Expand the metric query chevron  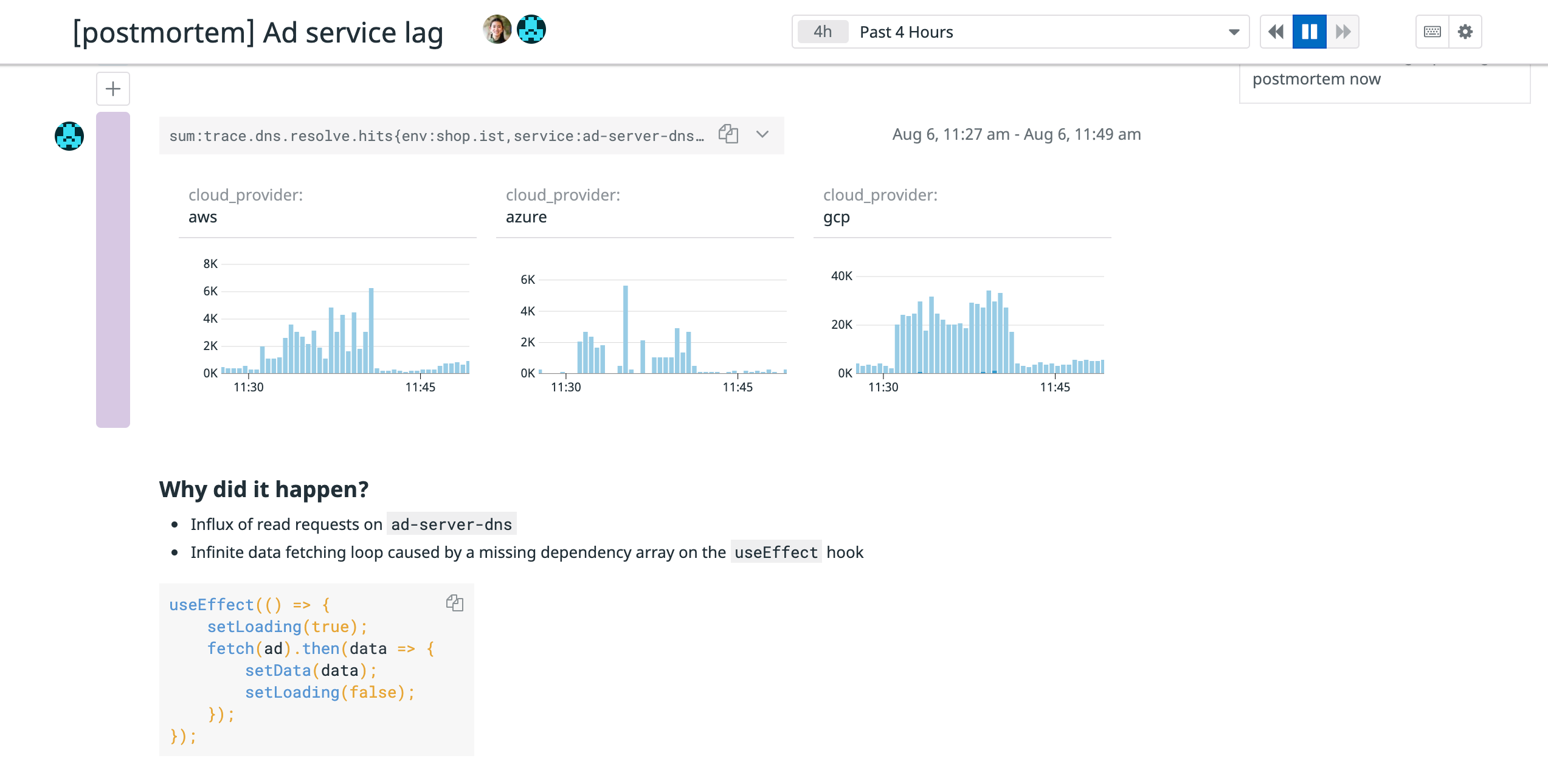click(762, 134)
